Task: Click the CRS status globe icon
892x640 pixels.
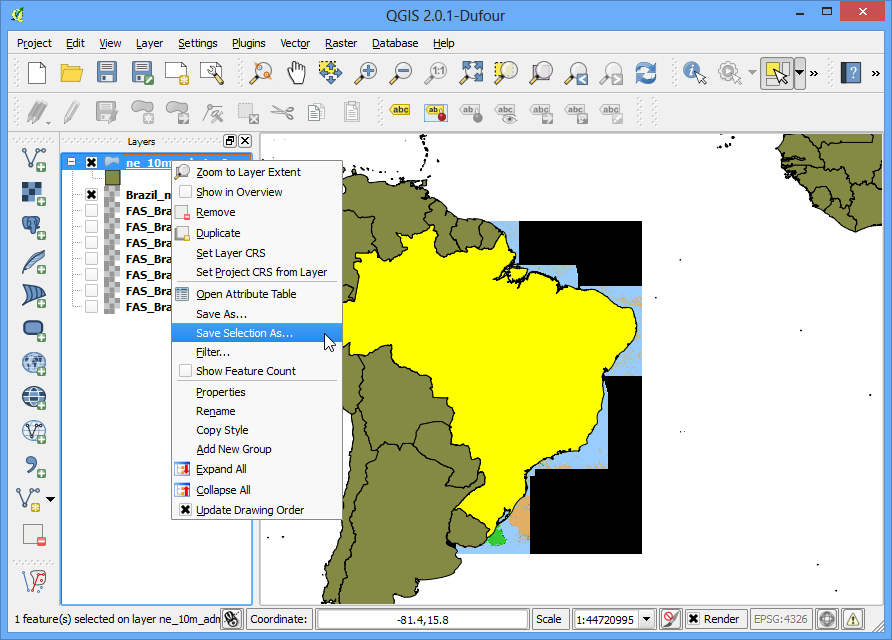Action: click(x=827, y=619)
